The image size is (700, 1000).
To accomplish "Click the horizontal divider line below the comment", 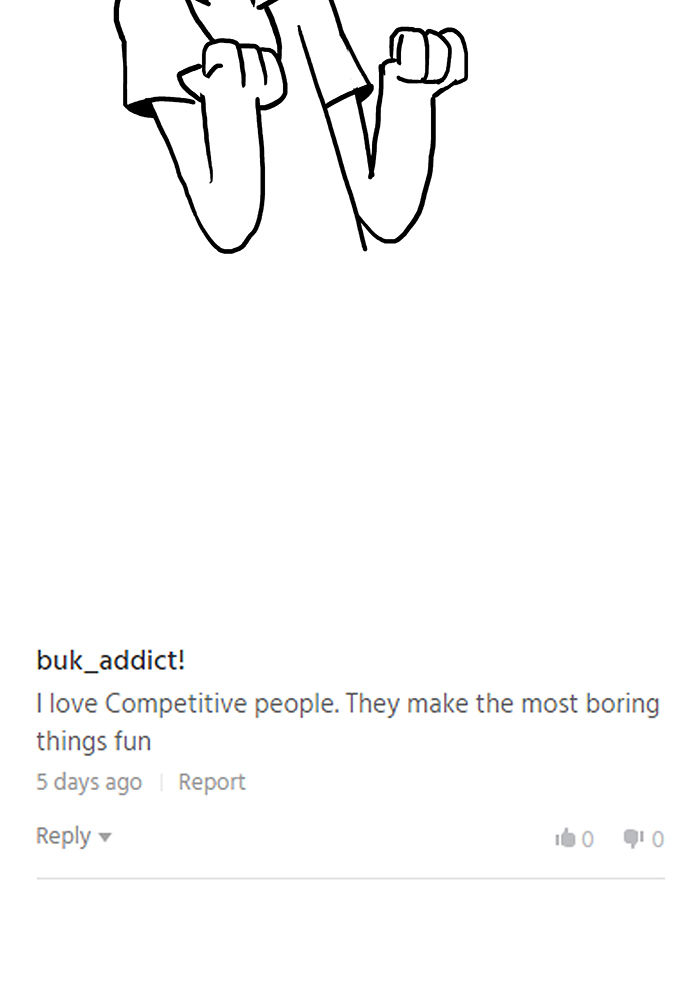I will 351,878.
